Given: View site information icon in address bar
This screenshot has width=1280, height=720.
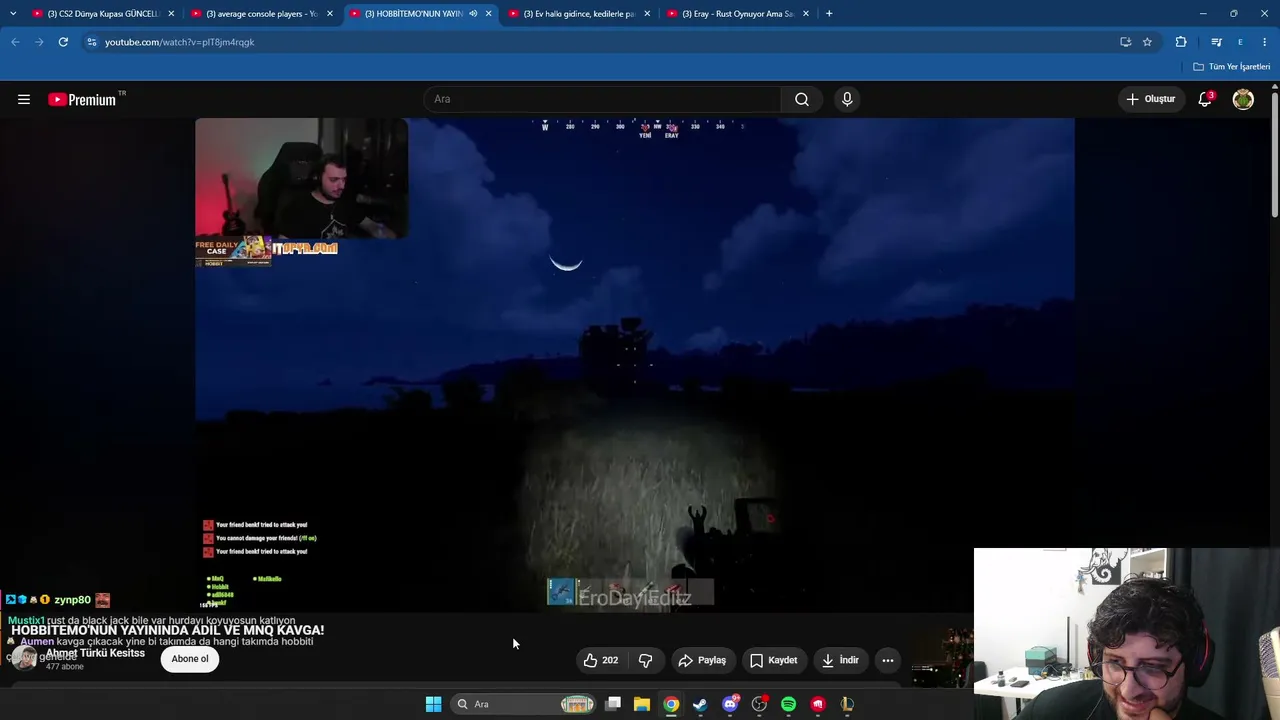Looking at the screenshot, I should pyautogui.click(x=91, y=42).
